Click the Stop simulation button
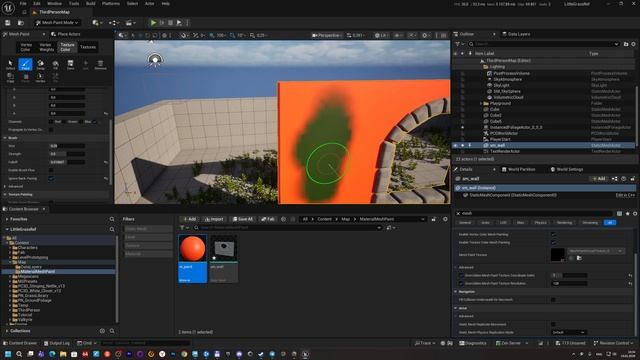Viewport: 640px width, 360px height. coord(170,23)
